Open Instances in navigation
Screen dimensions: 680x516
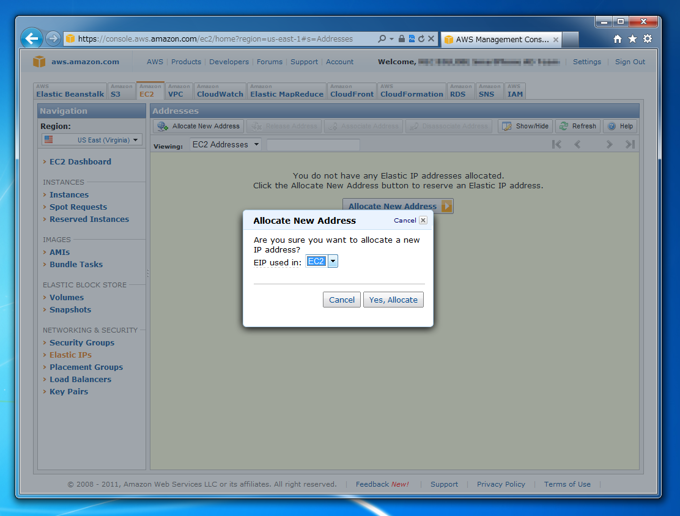point(69,195)
